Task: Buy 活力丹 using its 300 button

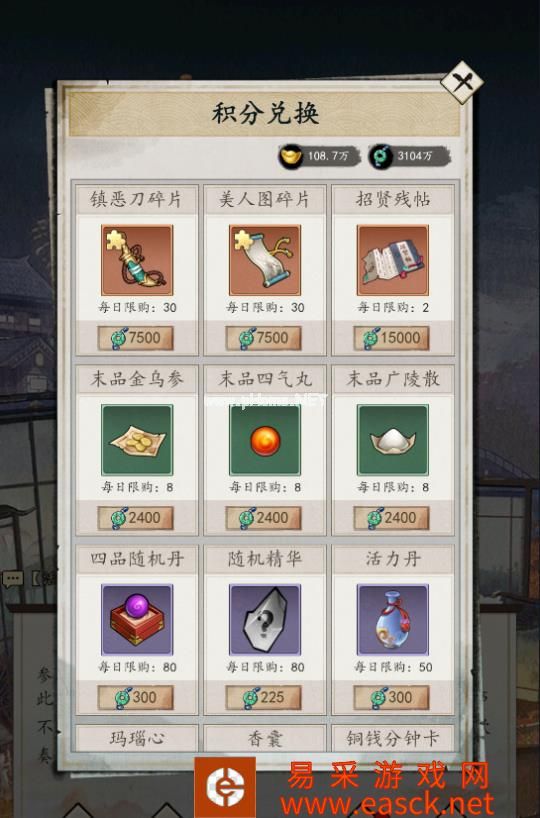Action: [391, 697]
